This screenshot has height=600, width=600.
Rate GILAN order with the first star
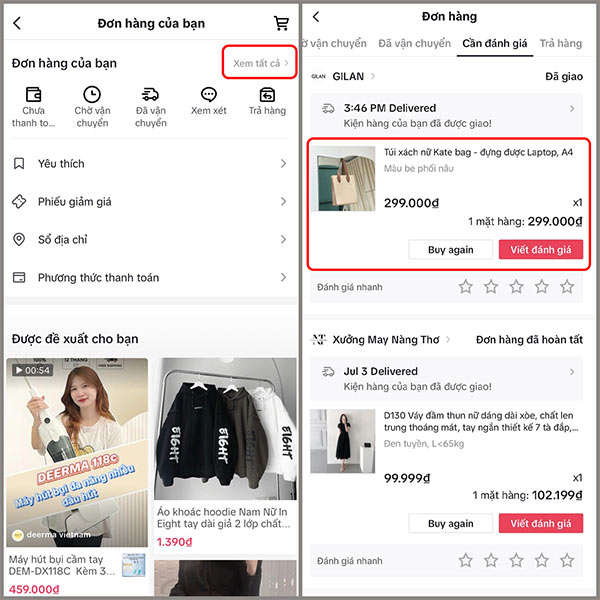click(466, 287)
